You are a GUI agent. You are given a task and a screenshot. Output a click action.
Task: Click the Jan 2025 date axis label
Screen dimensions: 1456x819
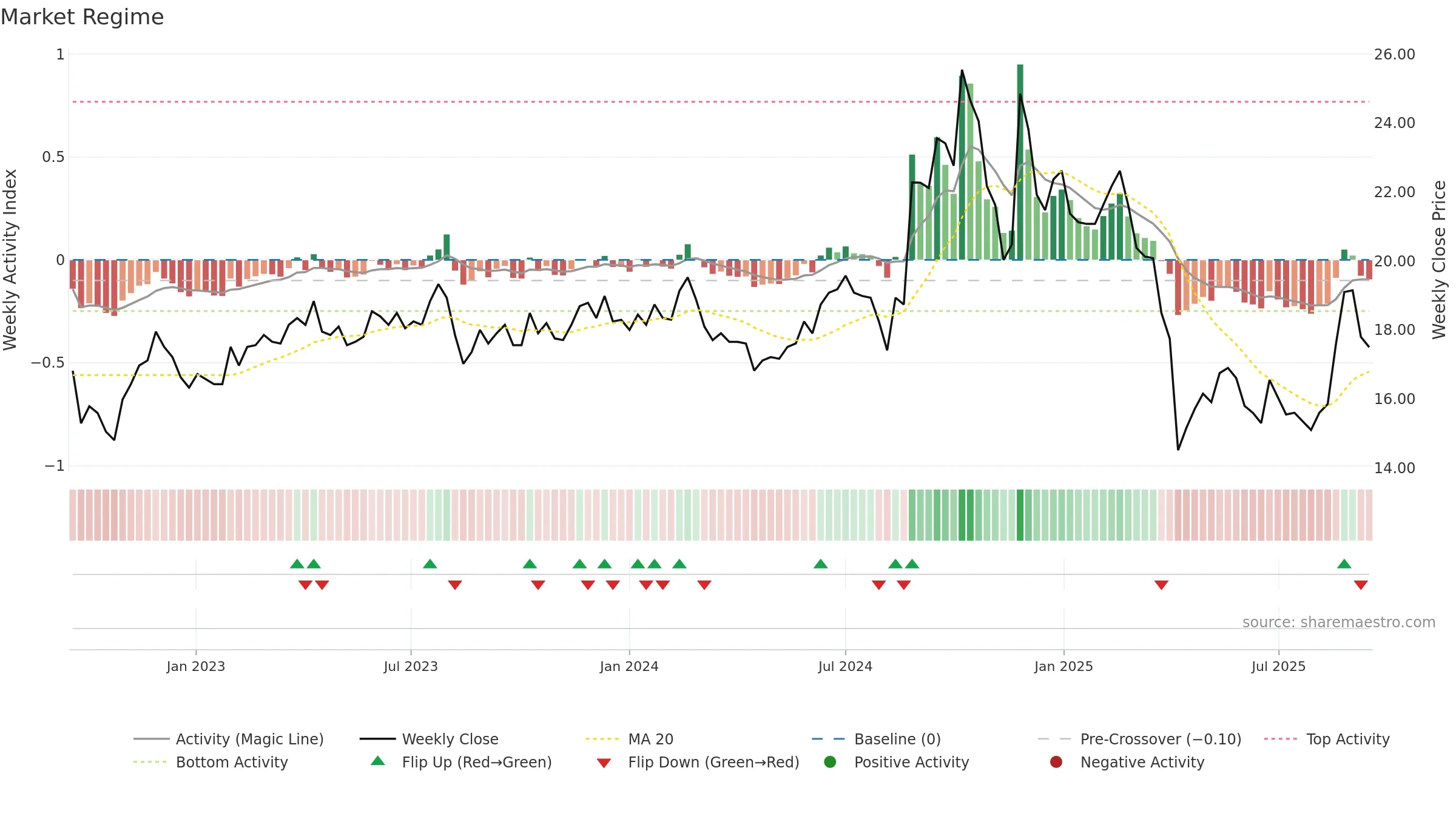click(1063, 667)
